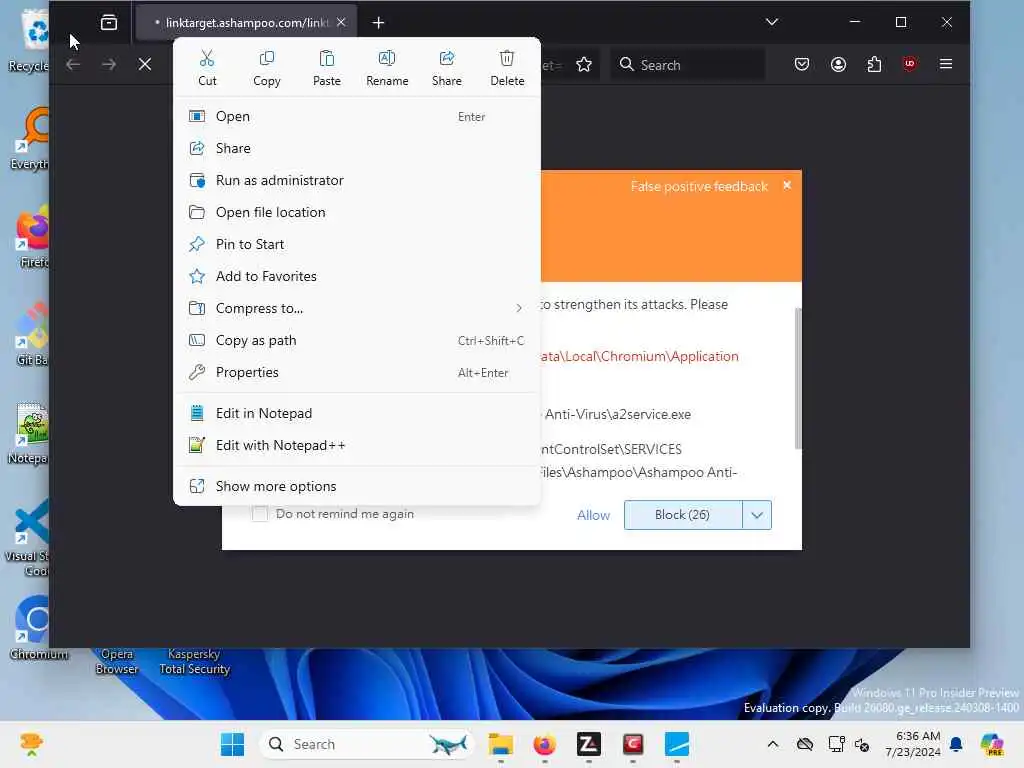Close the orange alert with X

(787, 185)
